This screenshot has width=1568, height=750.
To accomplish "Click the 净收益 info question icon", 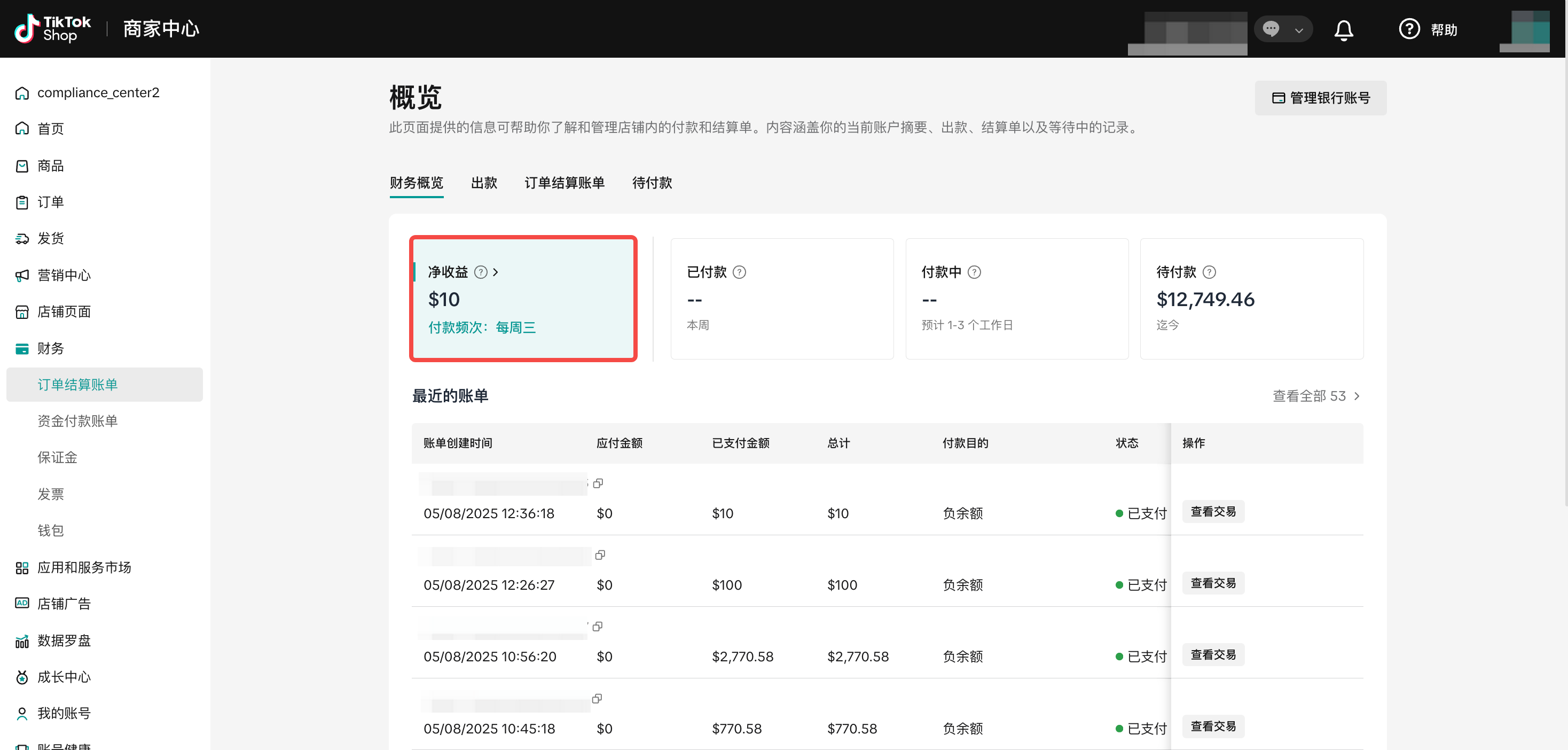I will click(480, 272).
